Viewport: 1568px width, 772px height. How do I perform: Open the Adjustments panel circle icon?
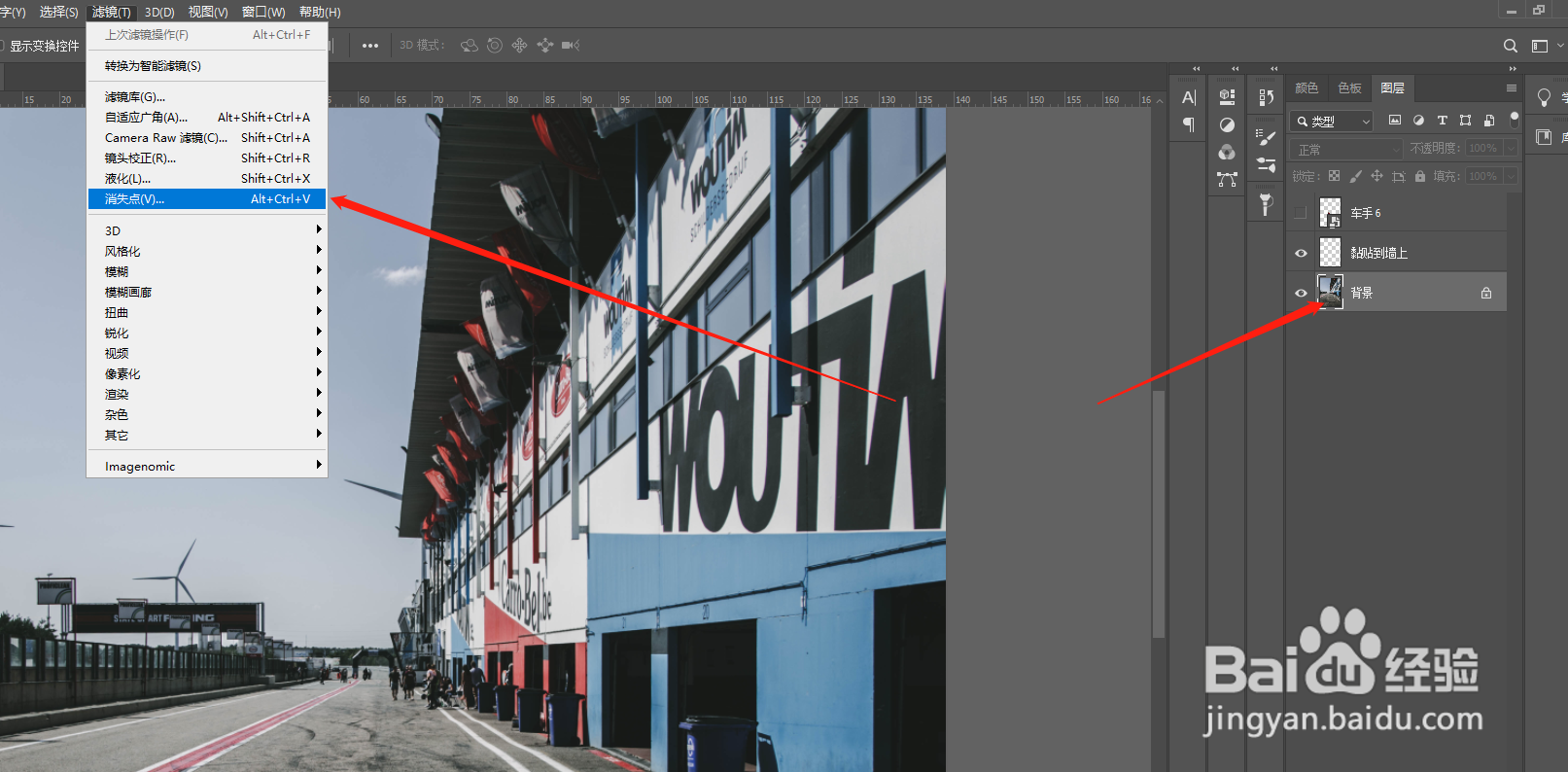coord(1227,124)
